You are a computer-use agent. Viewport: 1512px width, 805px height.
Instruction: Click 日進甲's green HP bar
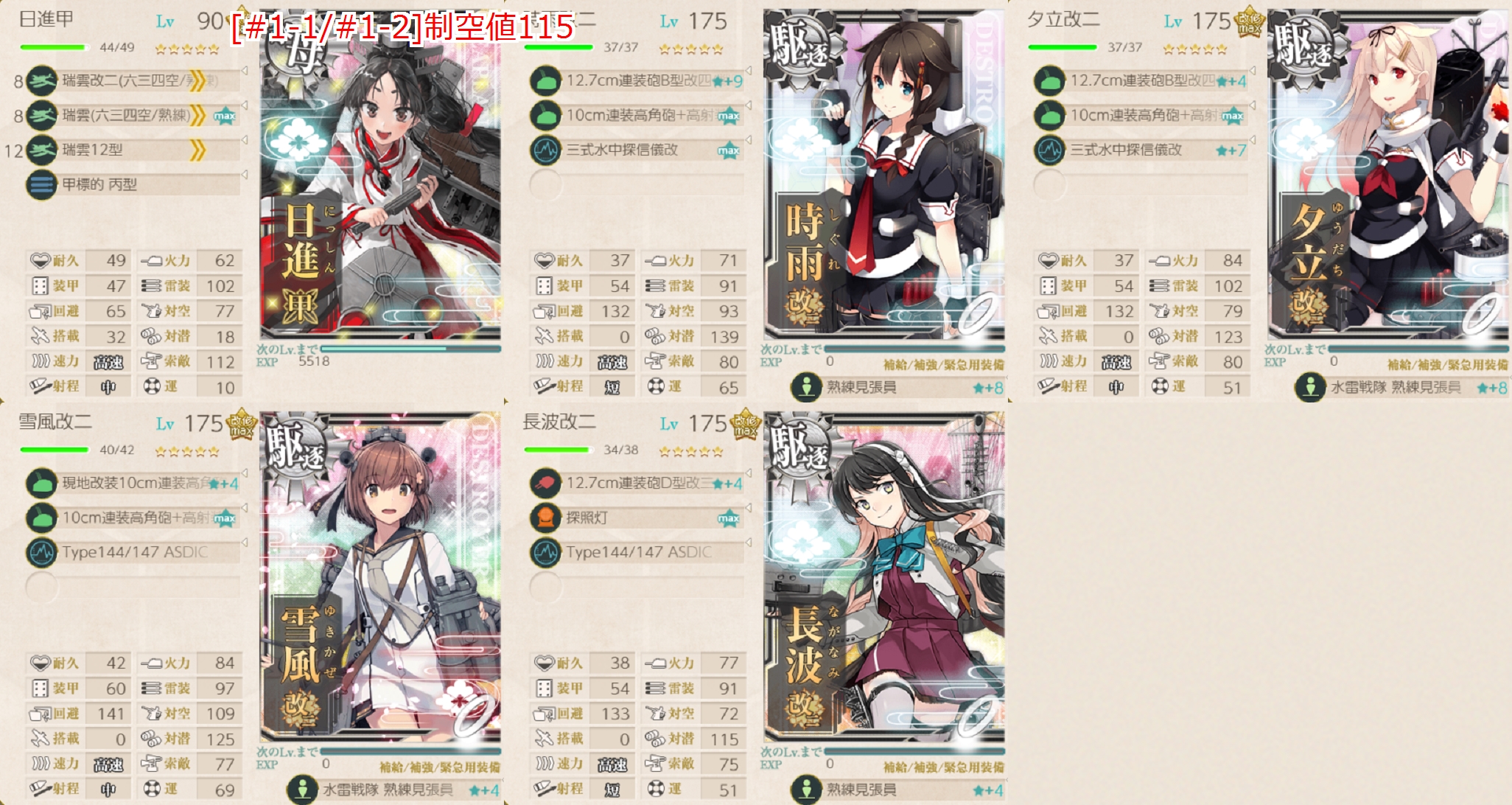click(53, 47)
